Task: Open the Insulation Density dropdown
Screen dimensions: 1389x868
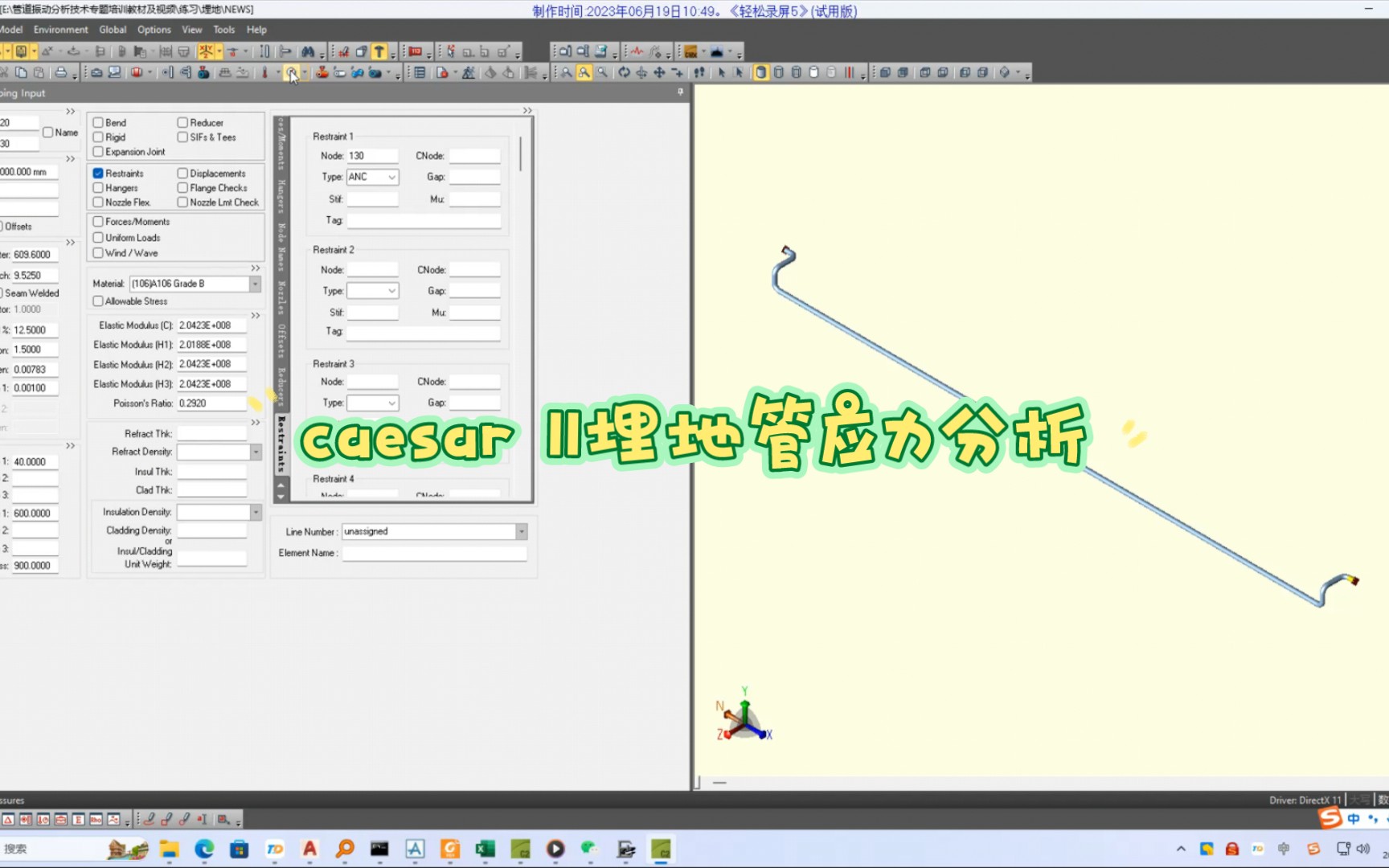Action: coord(256,513)
